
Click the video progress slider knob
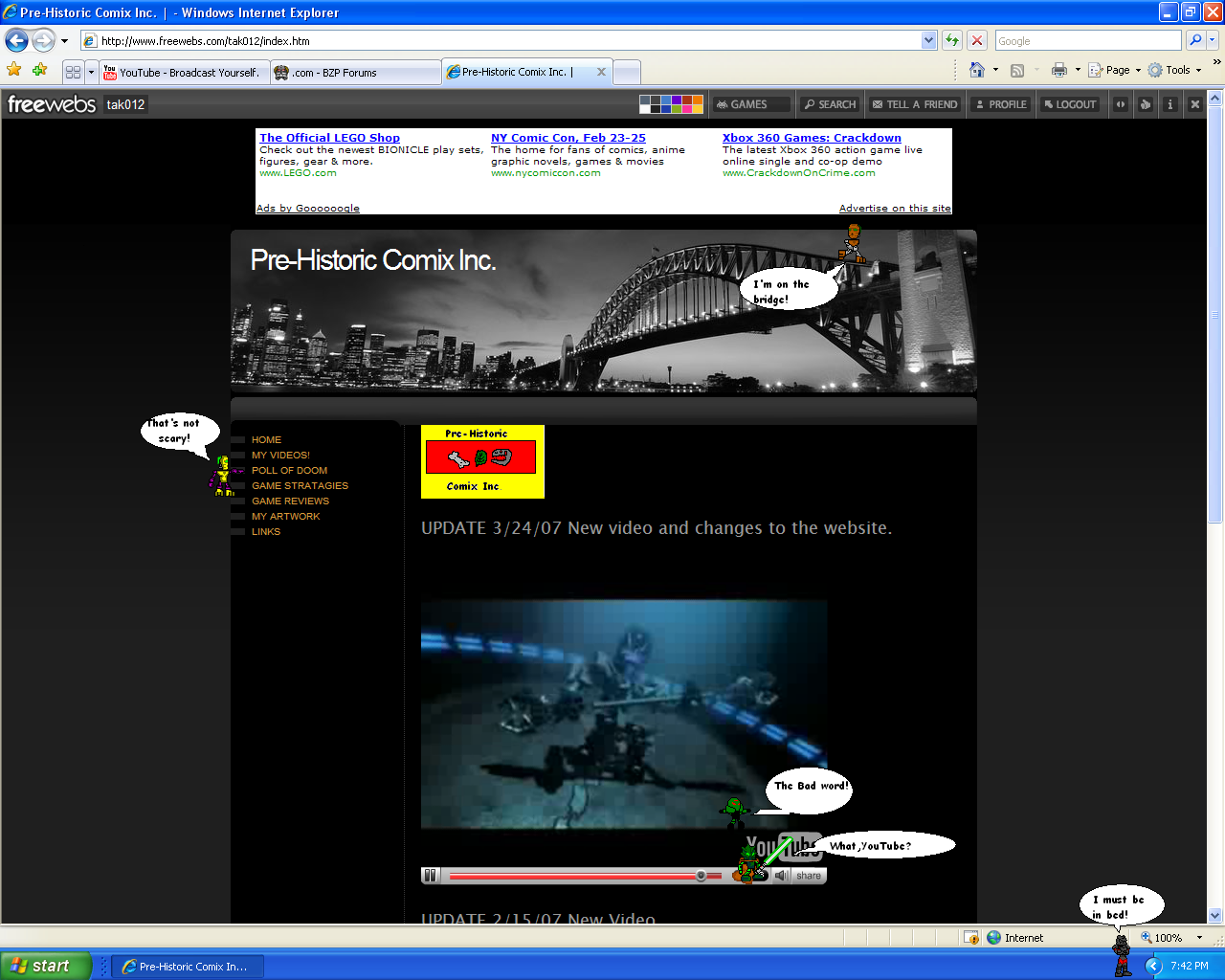pos(702,876)
